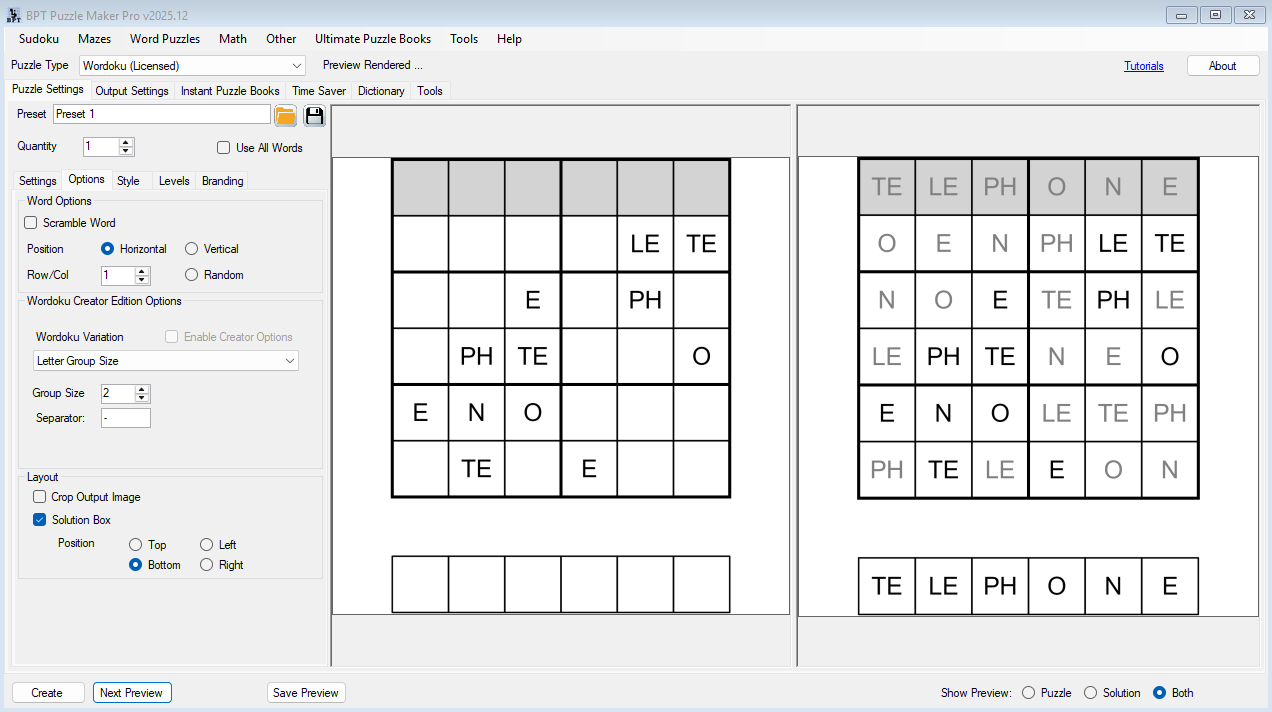Image resolution: width=1272 pixels, height=712 pixels.
Task: Open the Help menu
Action: tap(509, 39)
